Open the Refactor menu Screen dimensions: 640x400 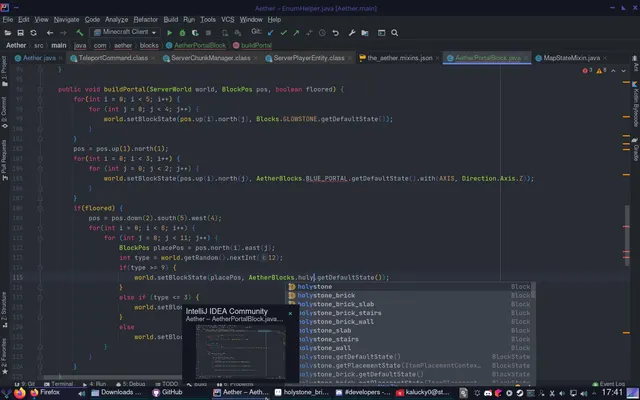pos(146,20)
